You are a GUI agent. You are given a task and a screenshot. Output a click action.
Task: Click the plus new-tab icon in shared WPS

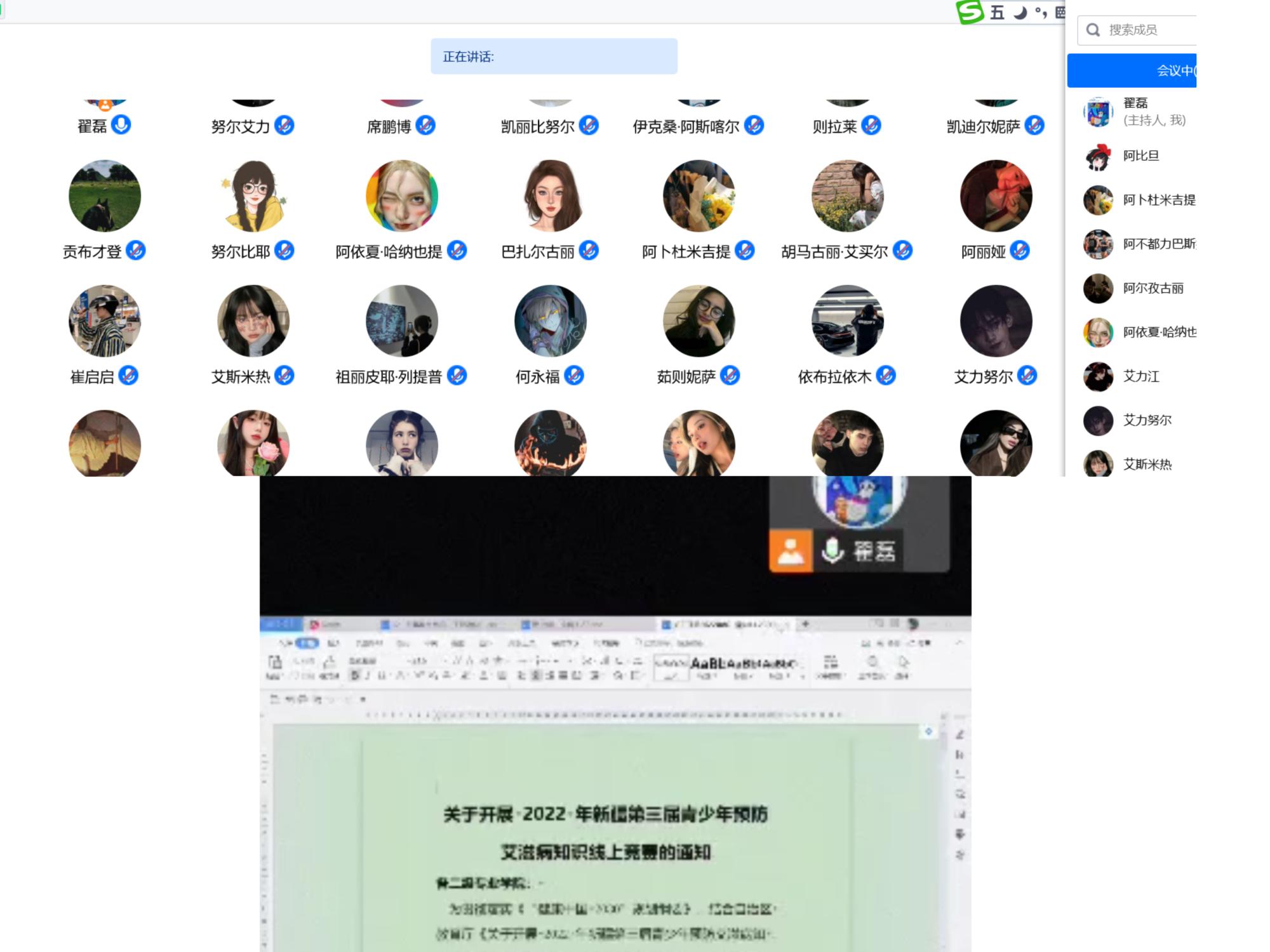[x=805, y=624]
